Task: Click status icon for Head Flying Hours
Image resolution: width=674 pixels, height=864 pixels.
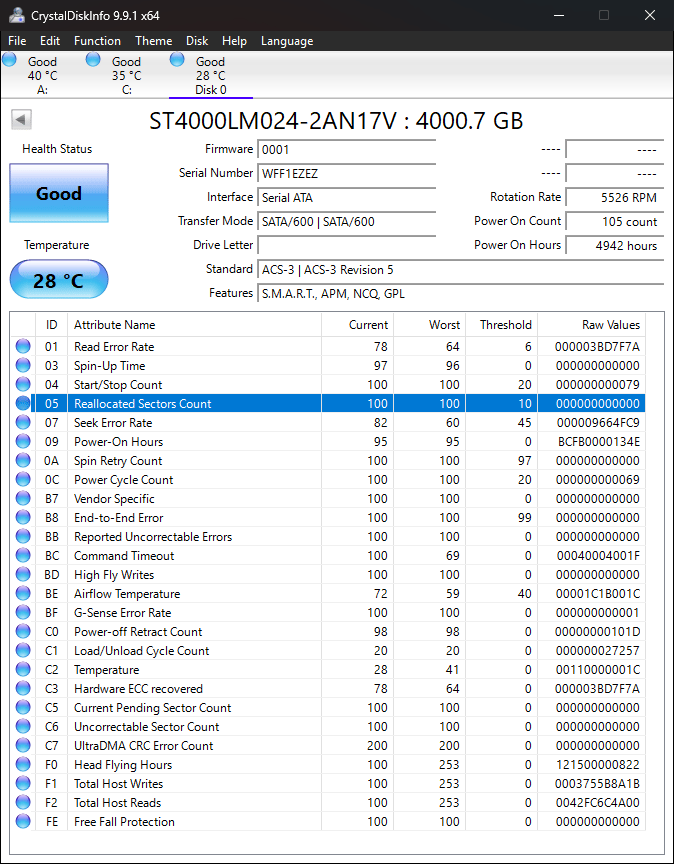Action: pyautogui.click(x=23, y=765)
